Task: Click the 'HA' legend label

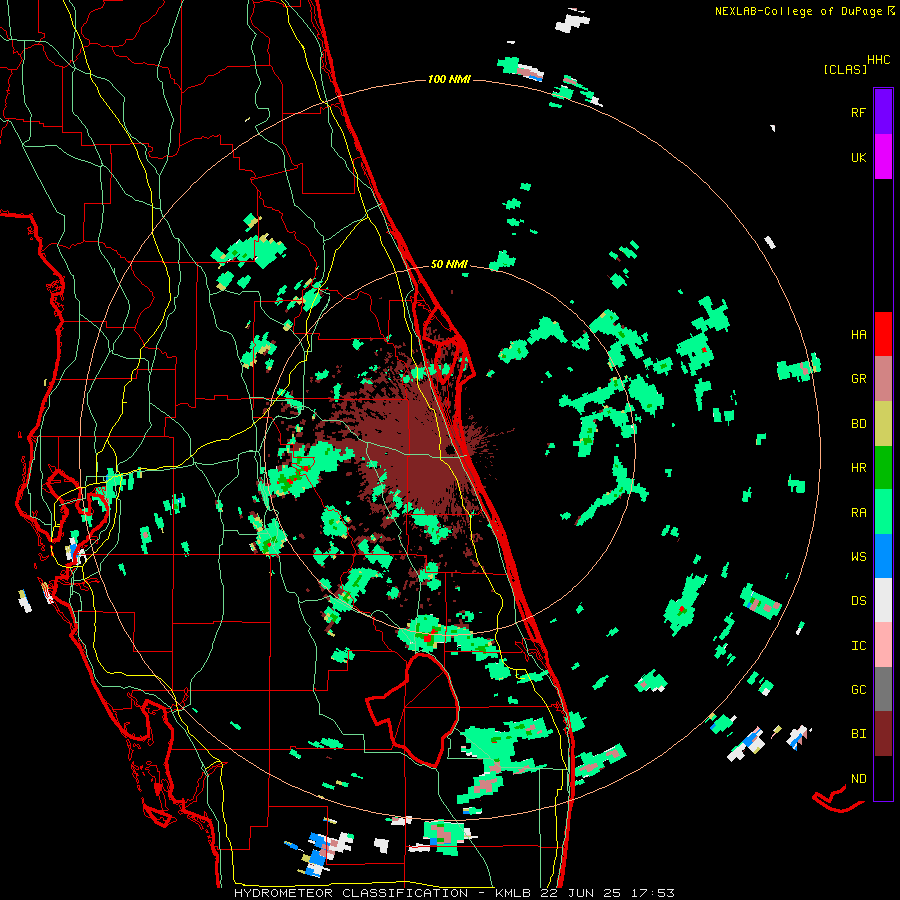Action: pyautogui.click(x=858, y=334)
